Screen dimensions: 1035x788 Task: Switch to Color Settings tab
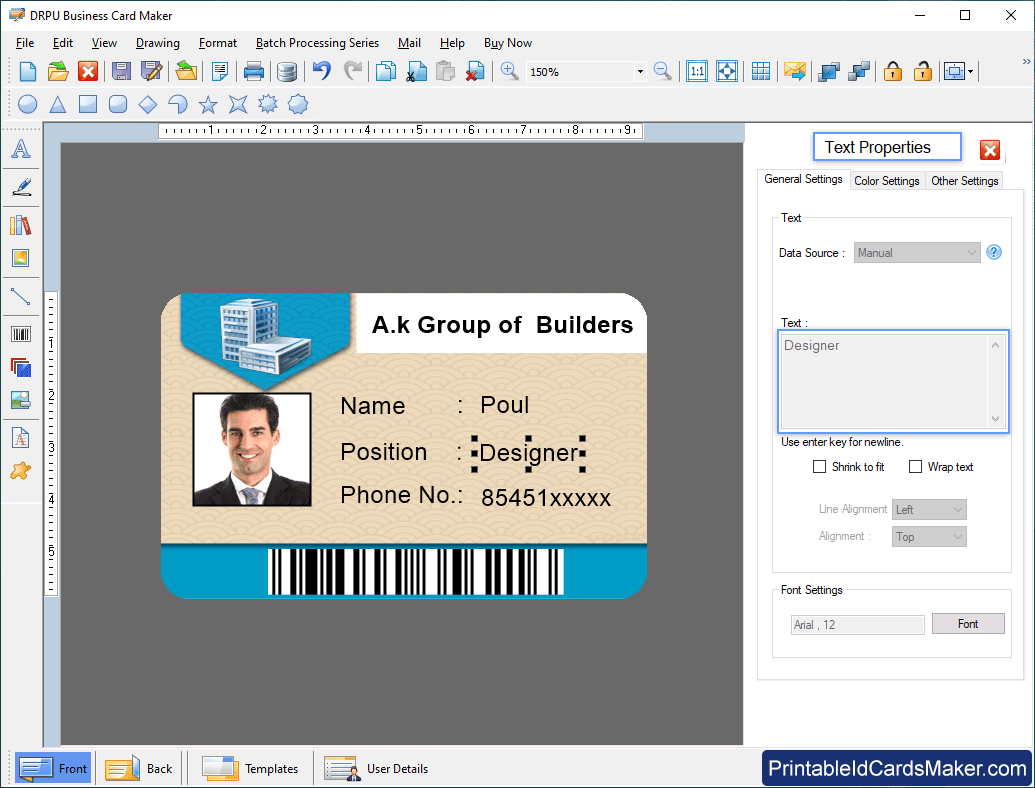pos(886,181)
